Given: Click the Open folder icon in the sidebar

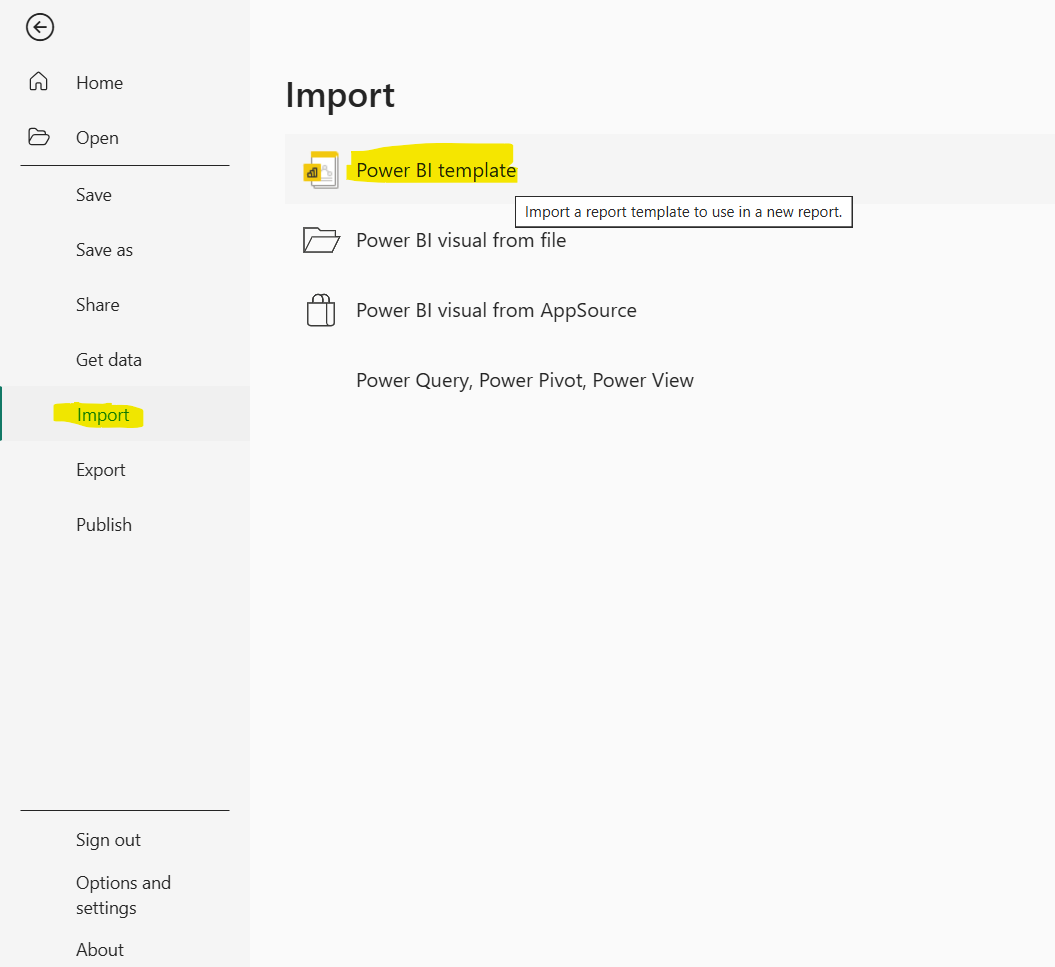Looking at the screenshot, I should click(x=38, y=136).
